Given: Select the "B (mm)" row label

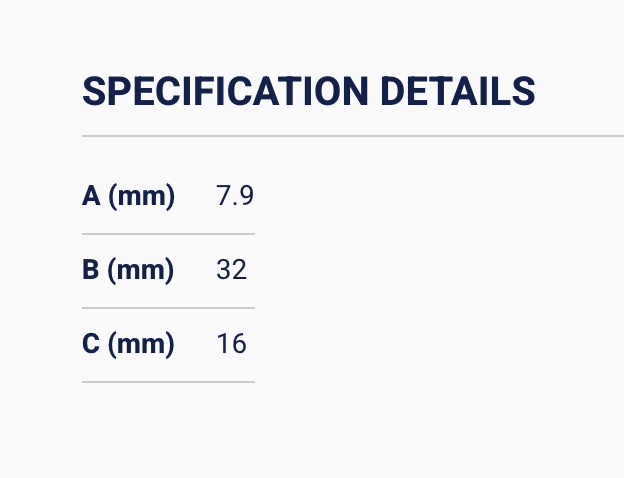Looking at the screenshot, I should pyautogui.click(x=128, y=270).
